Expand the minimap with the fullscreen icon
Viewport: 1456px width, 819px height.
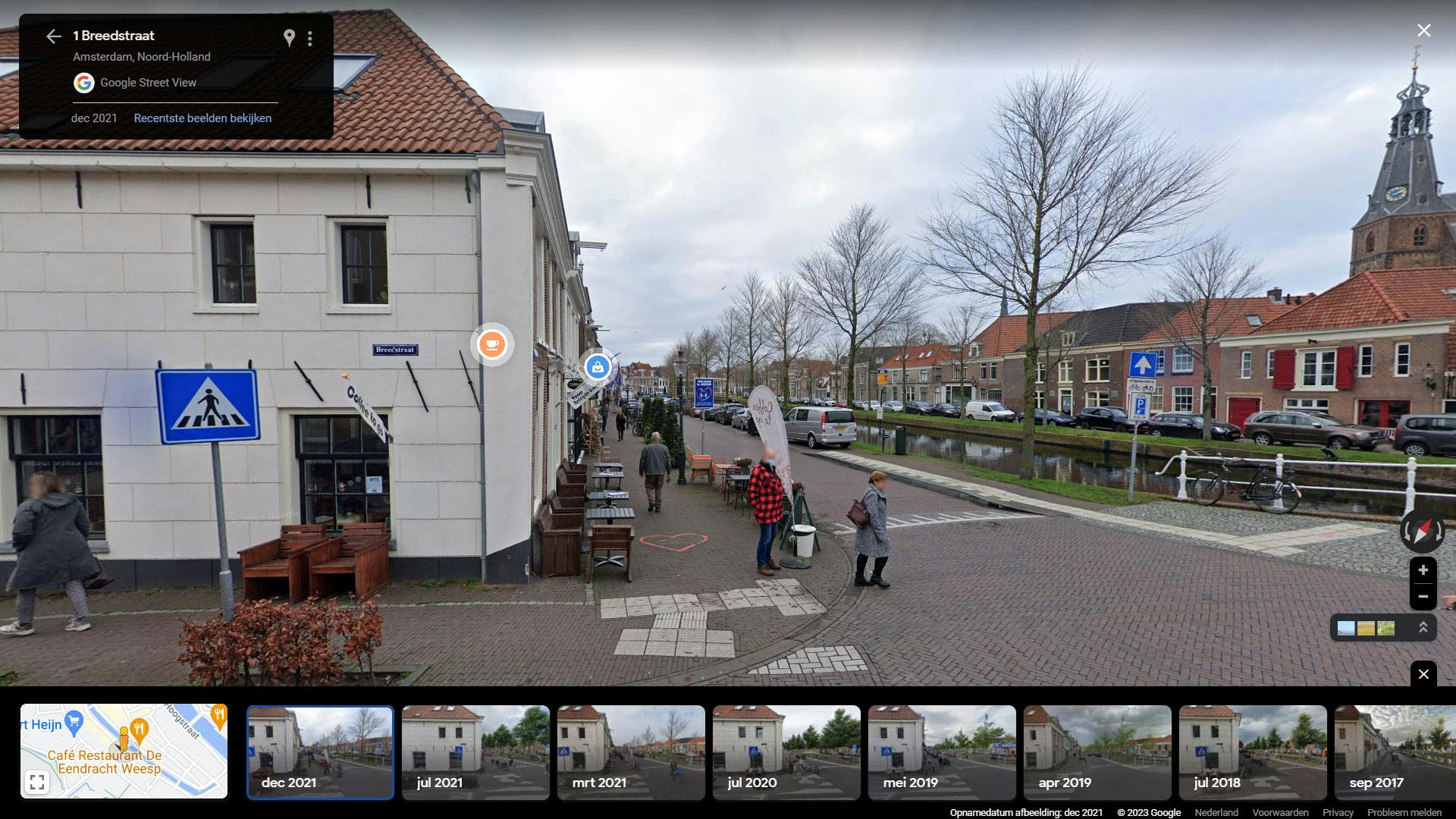37,782
